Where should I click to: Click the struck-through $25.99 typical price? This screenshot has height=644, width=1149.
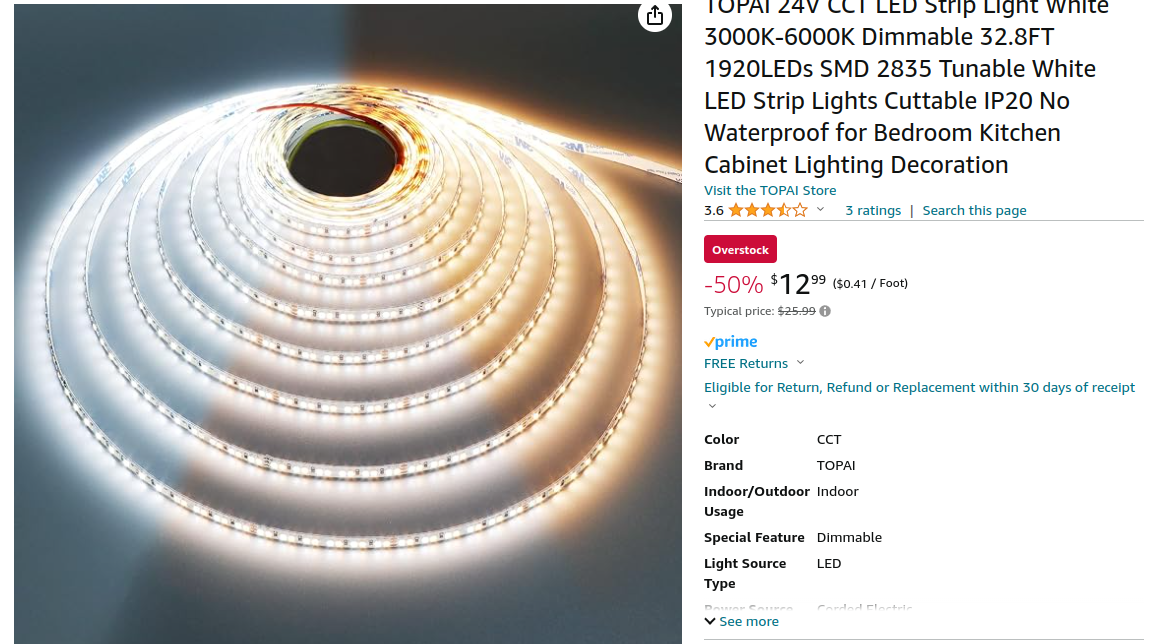(797, 311)
